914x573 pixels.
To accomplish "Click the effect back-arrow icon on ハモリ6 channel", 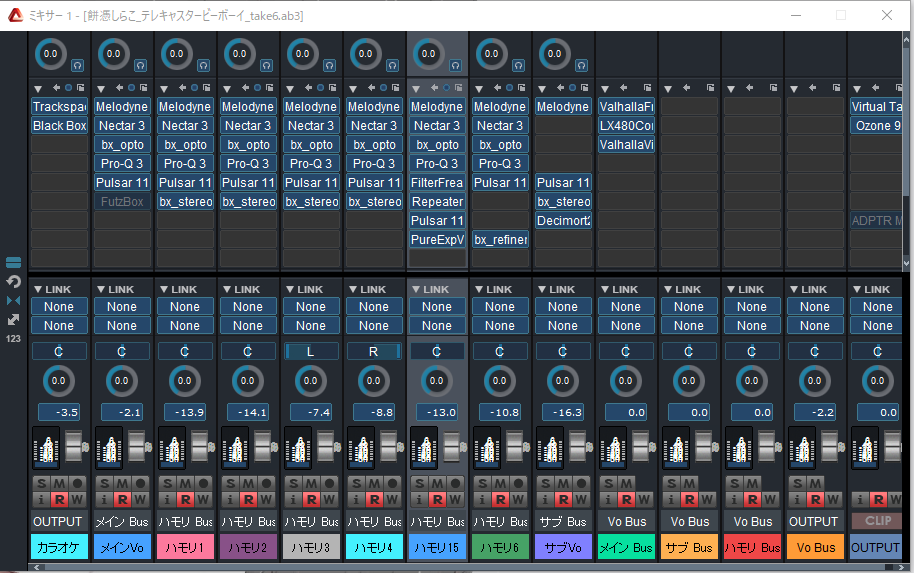I will pyautogui.click(x=497, y=87).
